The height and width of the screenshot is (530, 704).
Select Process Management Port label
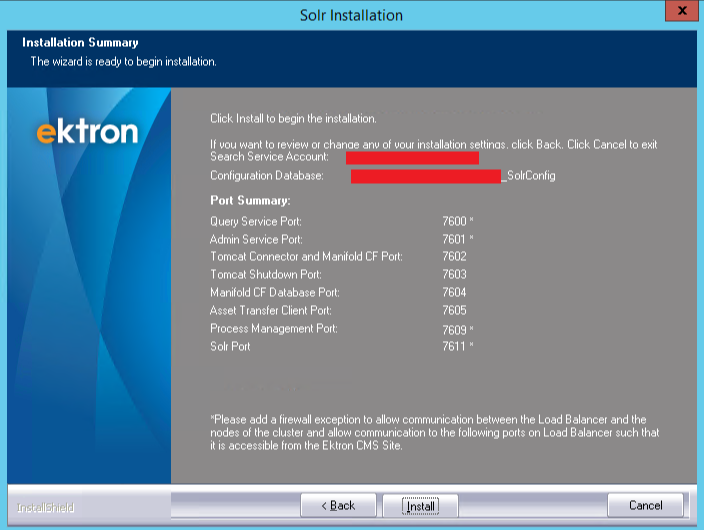(273, 329)
